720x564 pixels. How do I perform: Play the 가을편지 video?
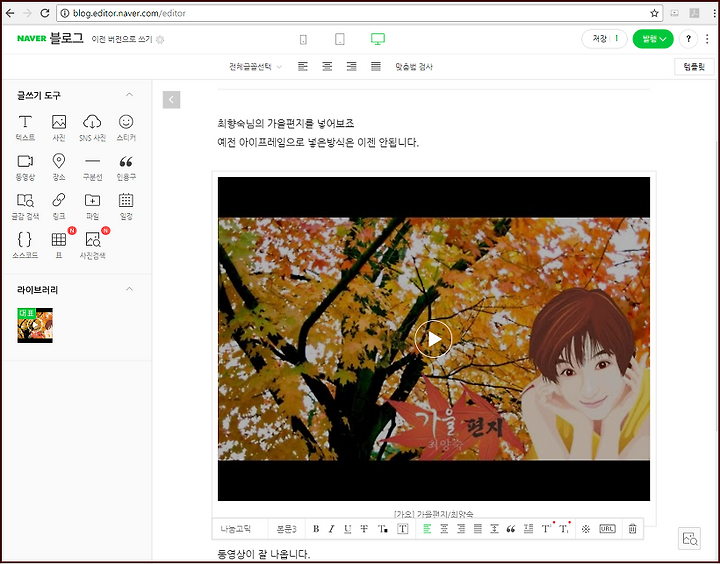[x=433, y=339]
